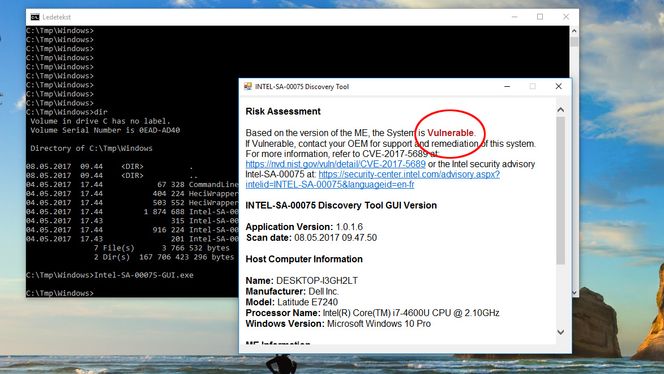Image resolution: width=664 pixels, height=374 pixels.
Task: Click the Ledetekst command prompt title icon
Action: pyautogui.click(x=35, y=17)
